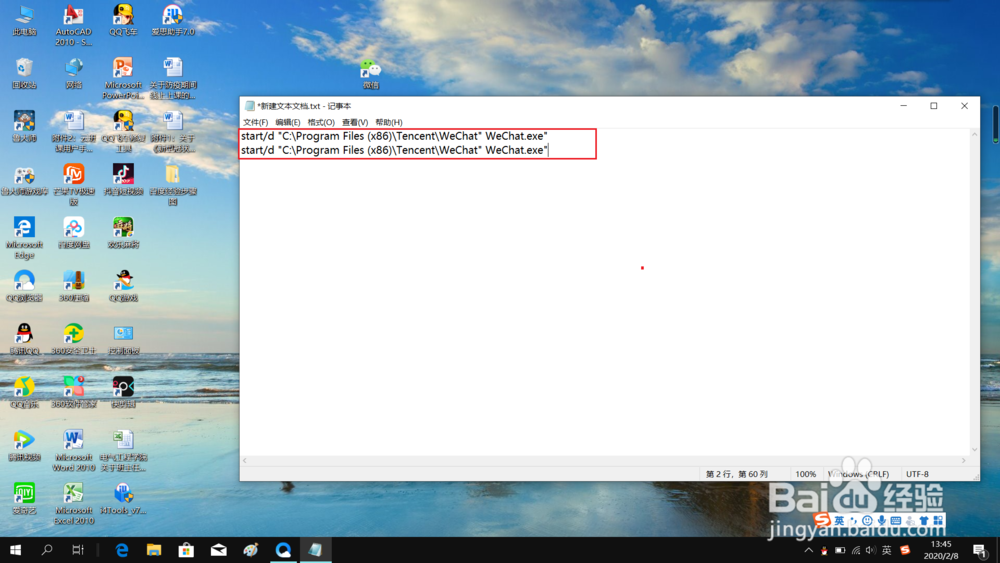Open the 编辑(E) menu in Notepad

tap(288, 122)
